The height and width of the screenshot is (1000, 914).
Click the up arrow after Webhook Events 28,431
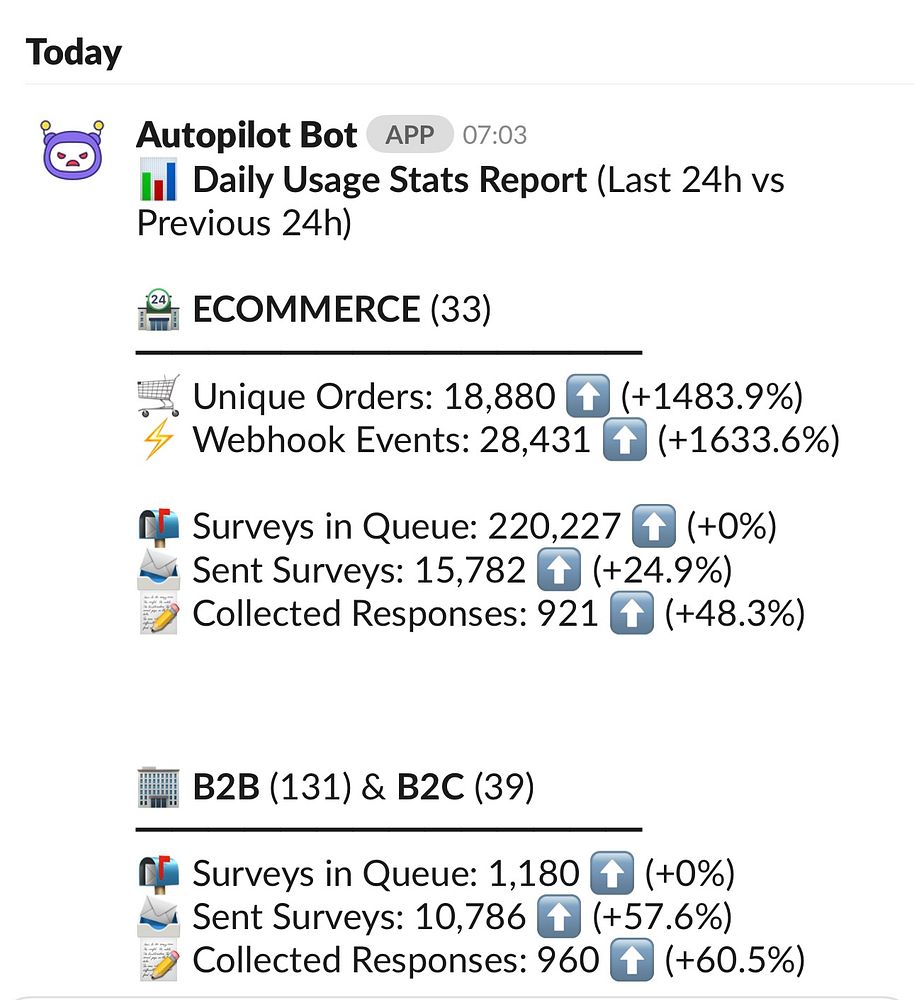tap(624, 439)
